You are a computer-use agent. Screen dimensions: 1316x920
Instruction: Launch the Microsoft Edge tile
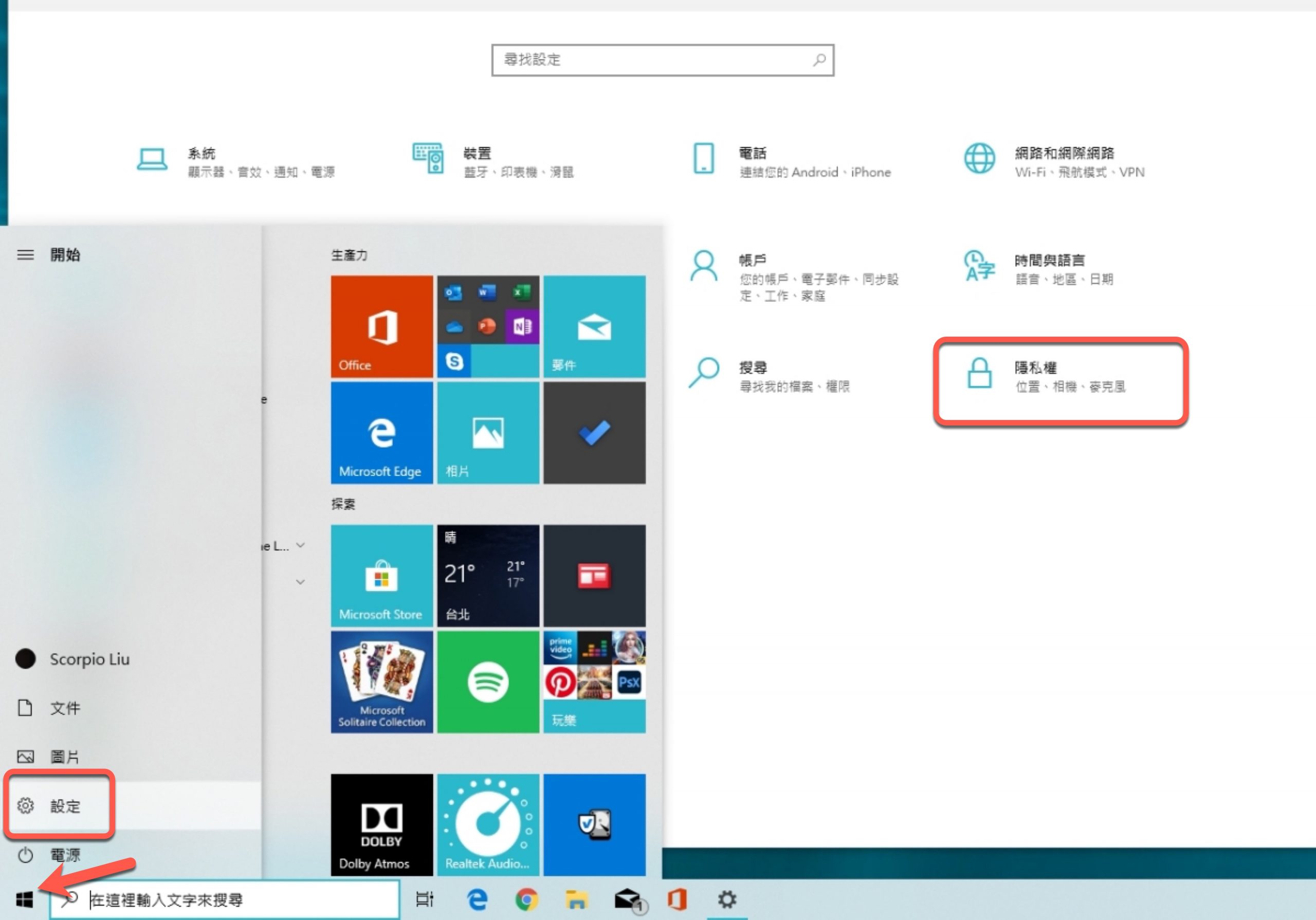click(382, 433)
